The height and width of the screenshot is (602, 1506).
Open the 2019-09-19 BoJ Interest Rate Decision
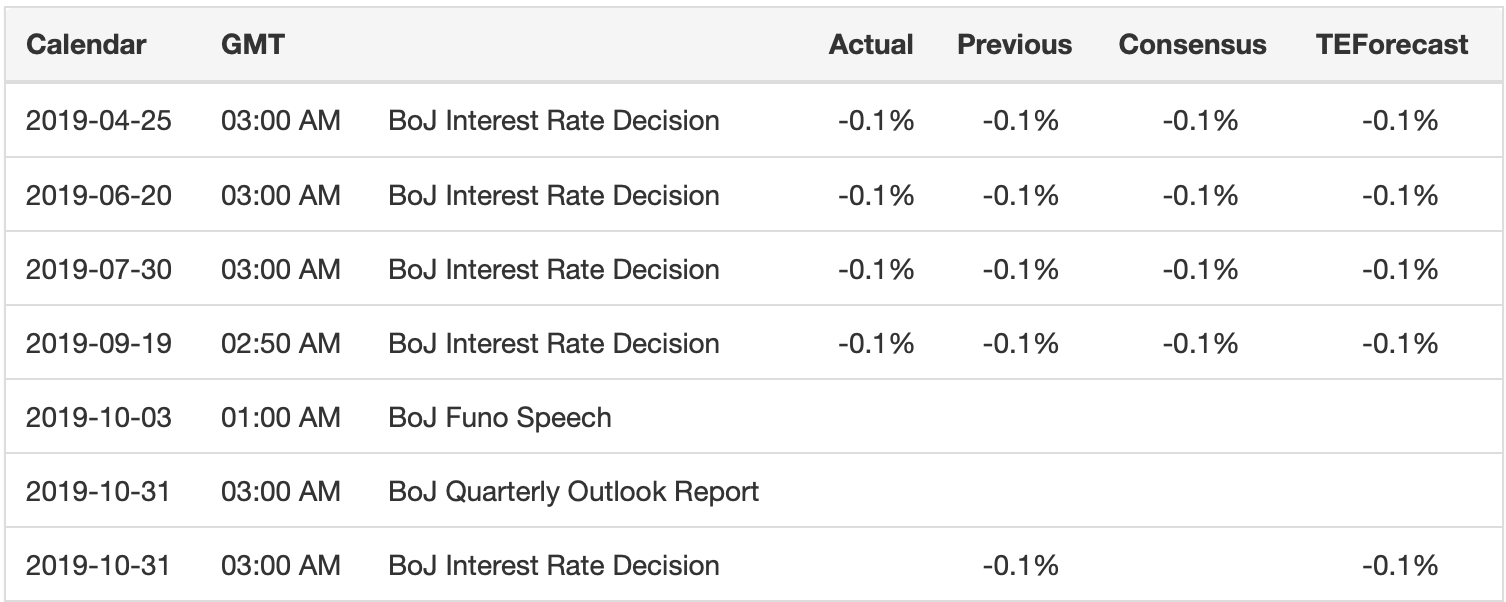[553, 343]
